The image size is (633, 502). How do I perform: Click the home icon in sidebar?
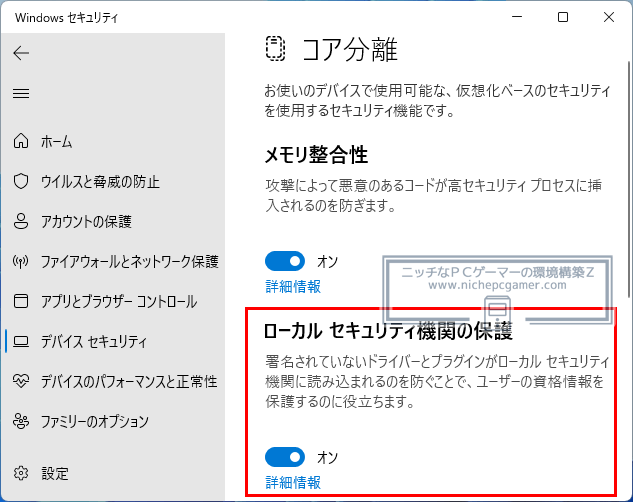pos(21,141)
